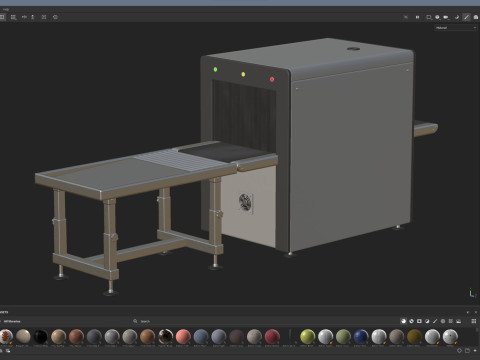Open the viewport display mode square icon

(x=429, y=17)
